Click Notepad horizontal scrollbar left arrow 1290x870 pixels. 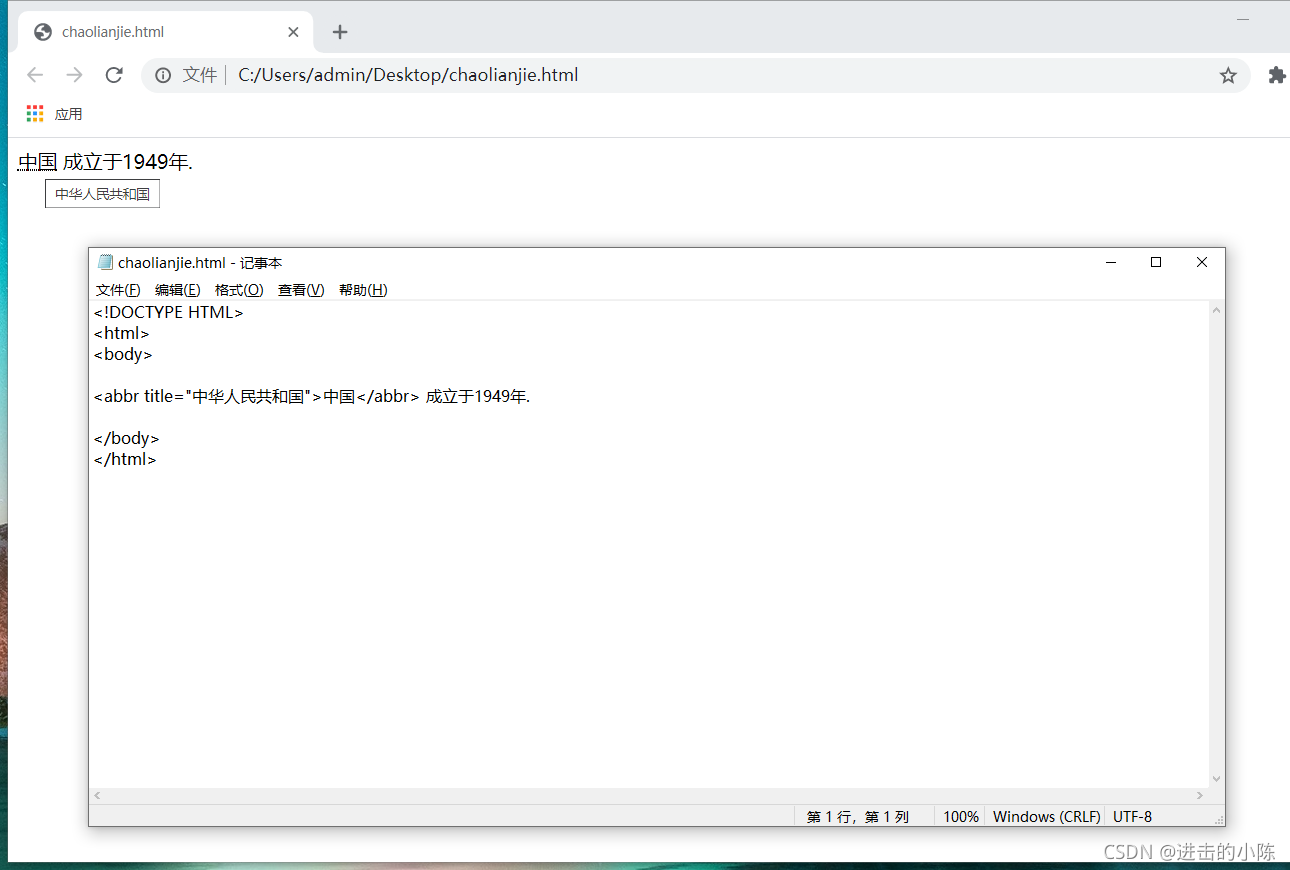click(97, 796)
